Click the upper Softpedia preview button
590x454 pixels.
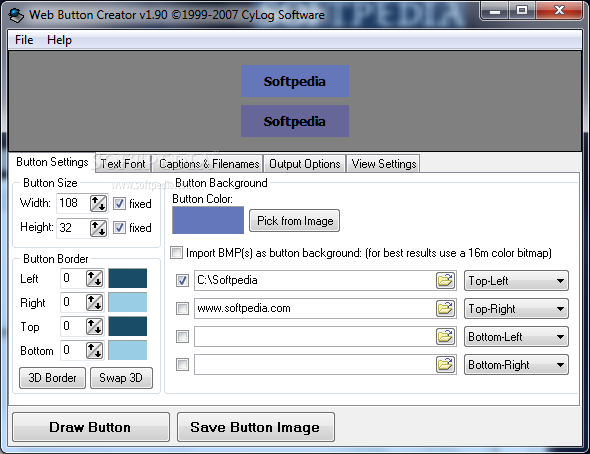[x=295, y=81]
